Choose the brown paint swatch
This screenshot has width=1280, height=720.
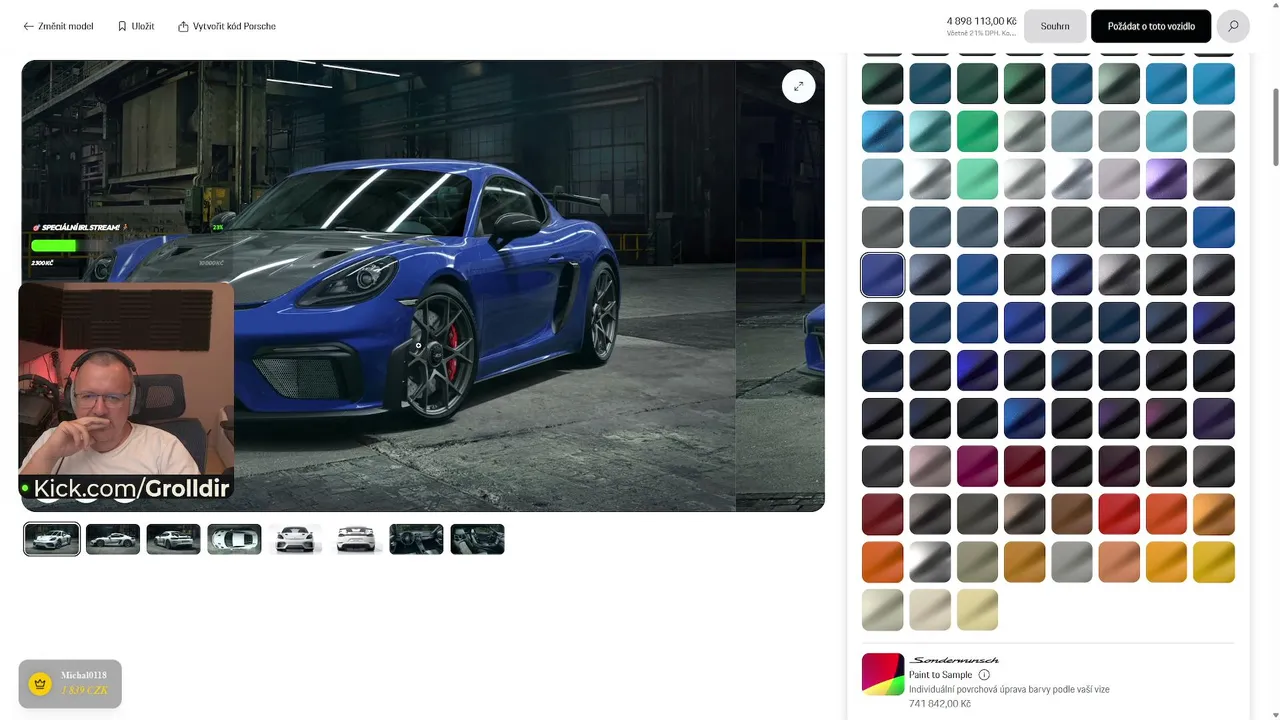click(x=1072, y=515)
